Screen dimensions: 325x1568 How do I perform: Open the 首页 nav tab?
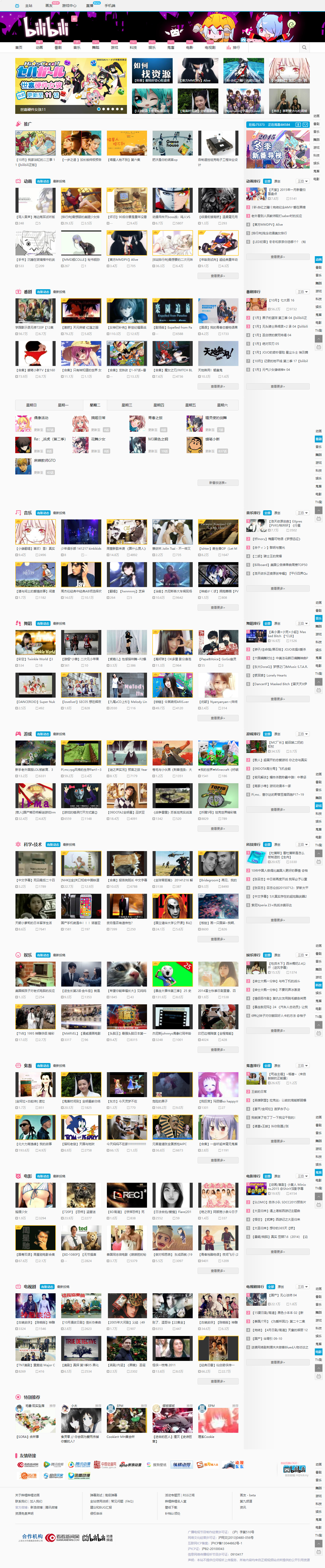19,48
